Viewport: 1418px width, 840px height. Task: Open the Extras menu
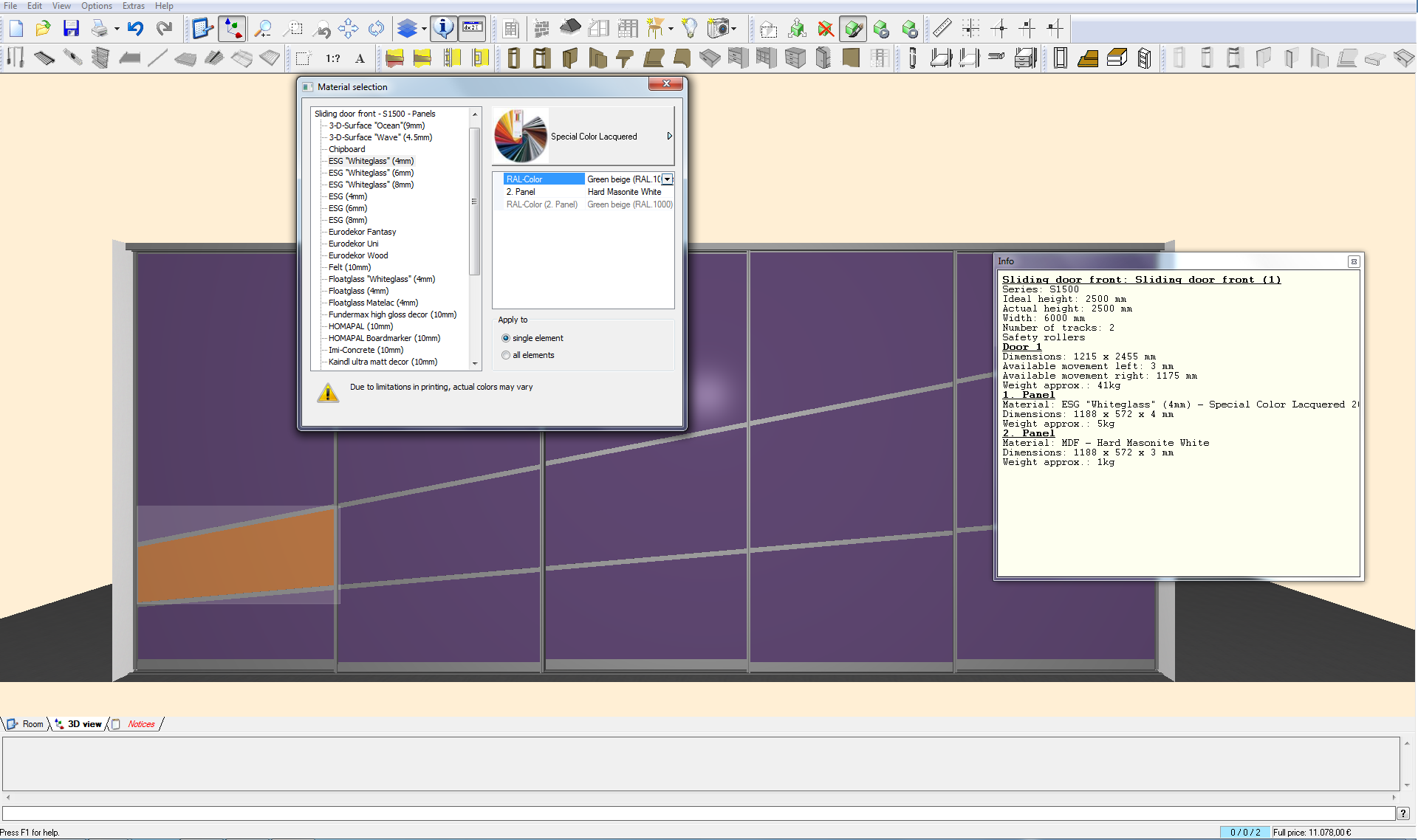click(x=133, y=6)
